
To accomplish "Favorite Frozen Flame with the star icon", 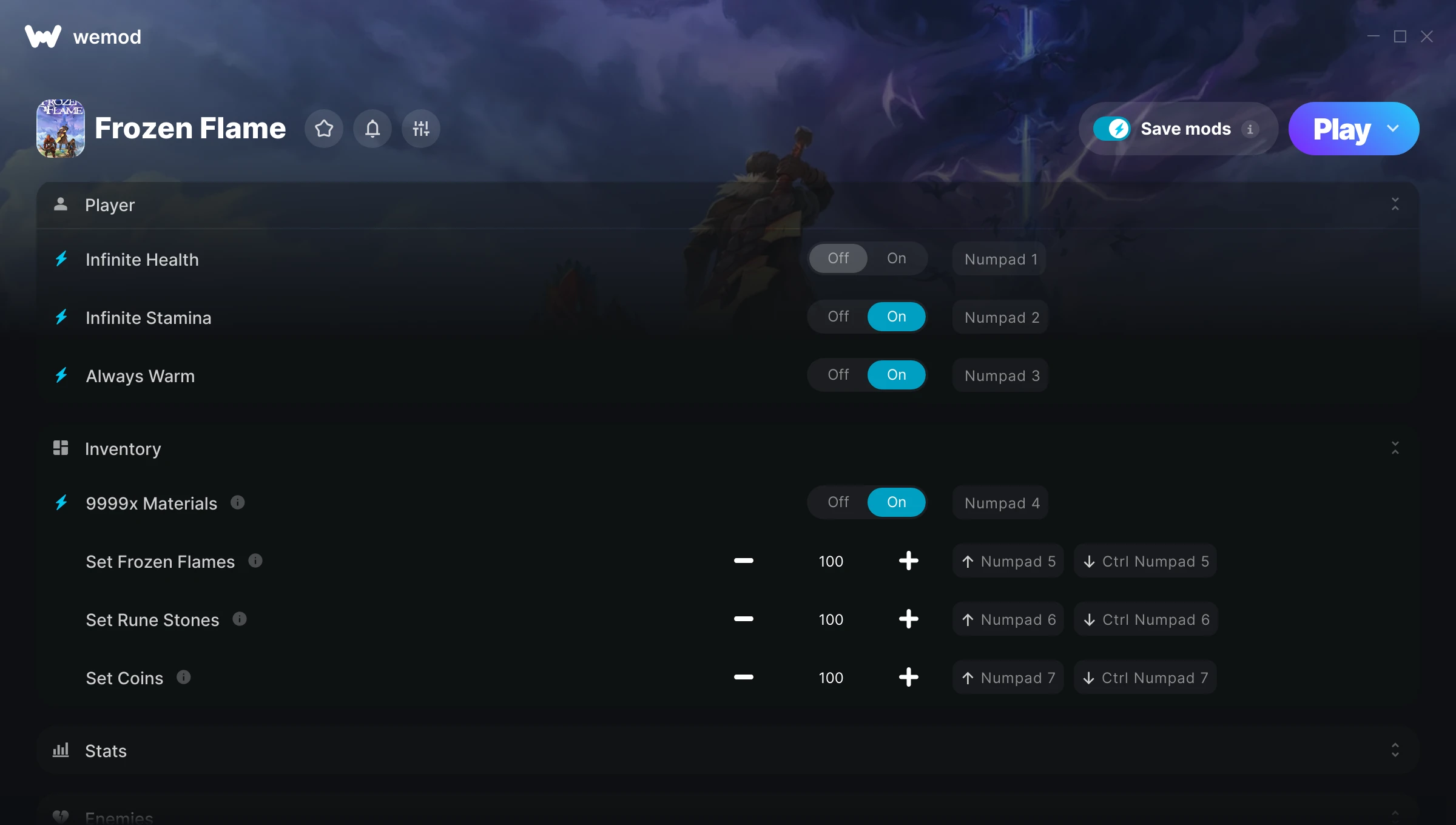I will point(324,129).
